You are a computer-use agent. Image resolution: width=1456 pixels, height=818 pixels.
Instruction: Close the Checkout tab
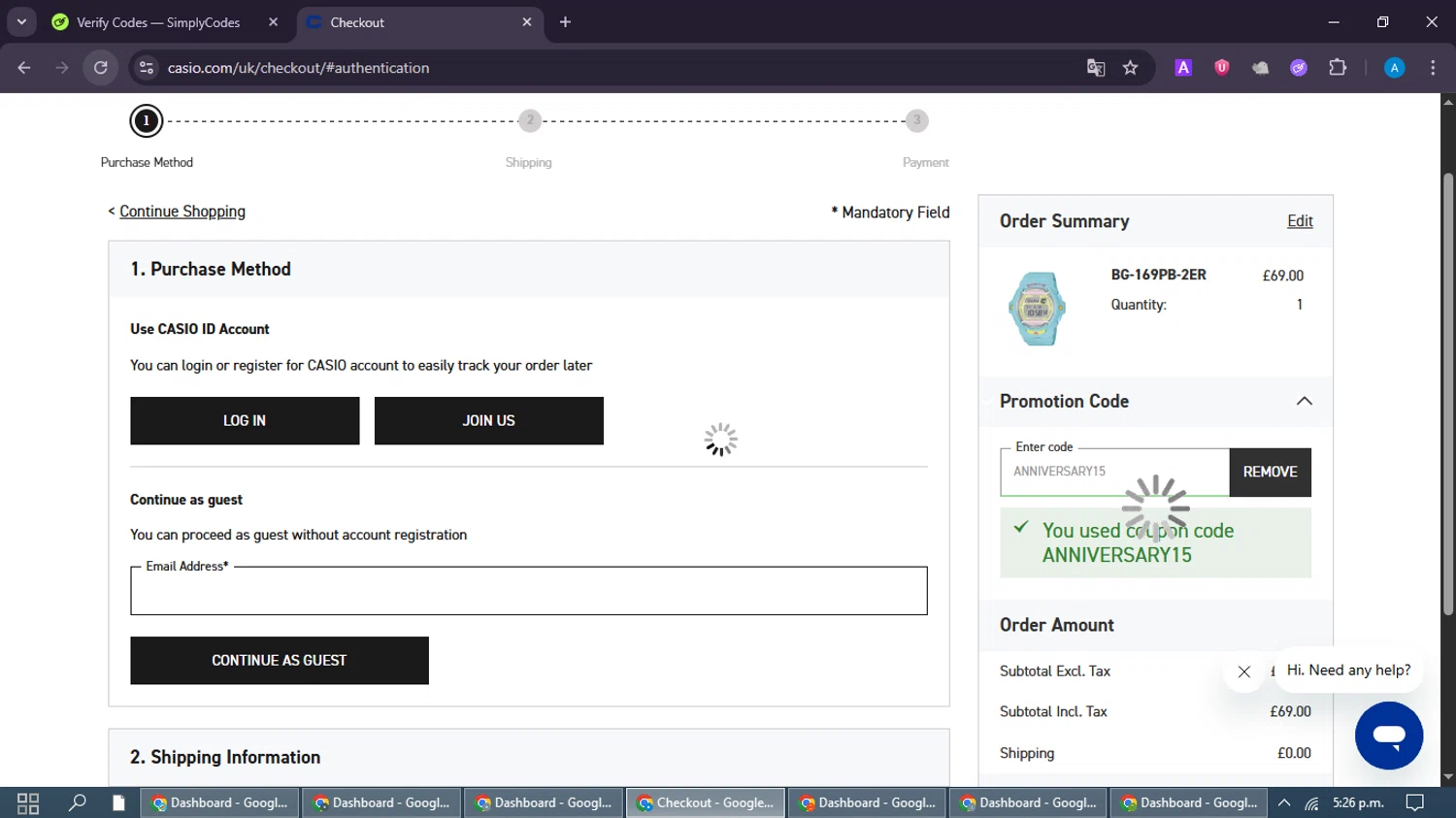[527, 22]
